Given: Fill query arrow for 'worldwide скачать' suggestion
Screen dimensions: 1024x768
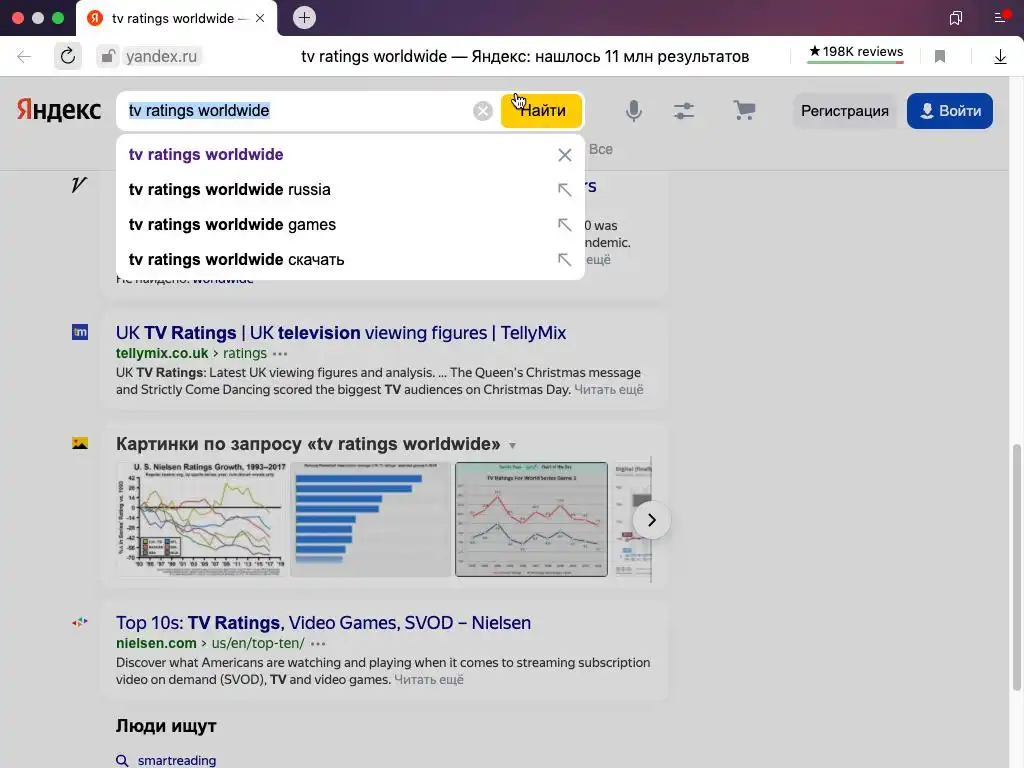Looking at the screenshot, I should [x=564, y=259].
